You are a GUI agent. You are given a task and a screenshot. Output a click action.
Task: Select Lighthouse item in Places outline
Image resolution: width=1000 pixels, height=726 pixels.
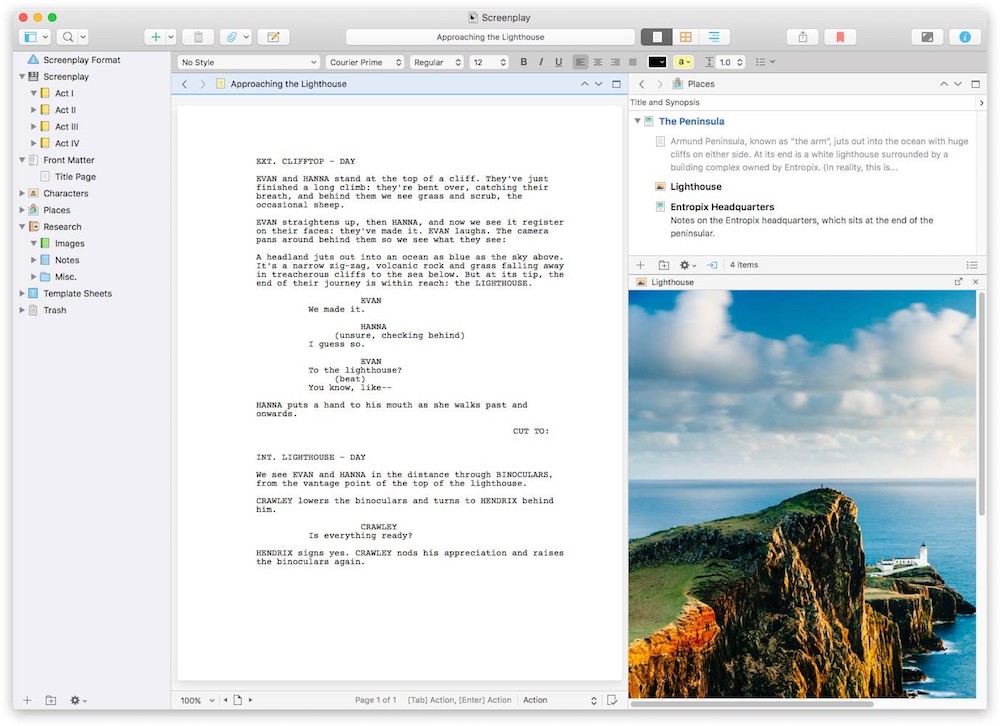696,187
